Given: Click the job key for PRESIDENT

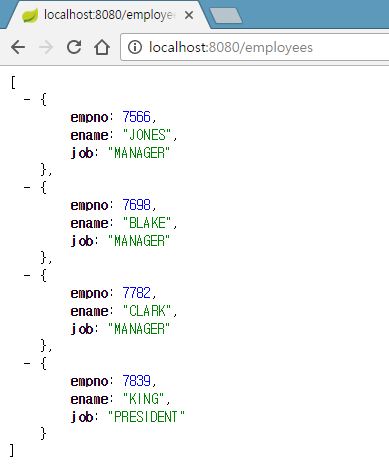Looking at the screenshot, I should coord(82,417).
